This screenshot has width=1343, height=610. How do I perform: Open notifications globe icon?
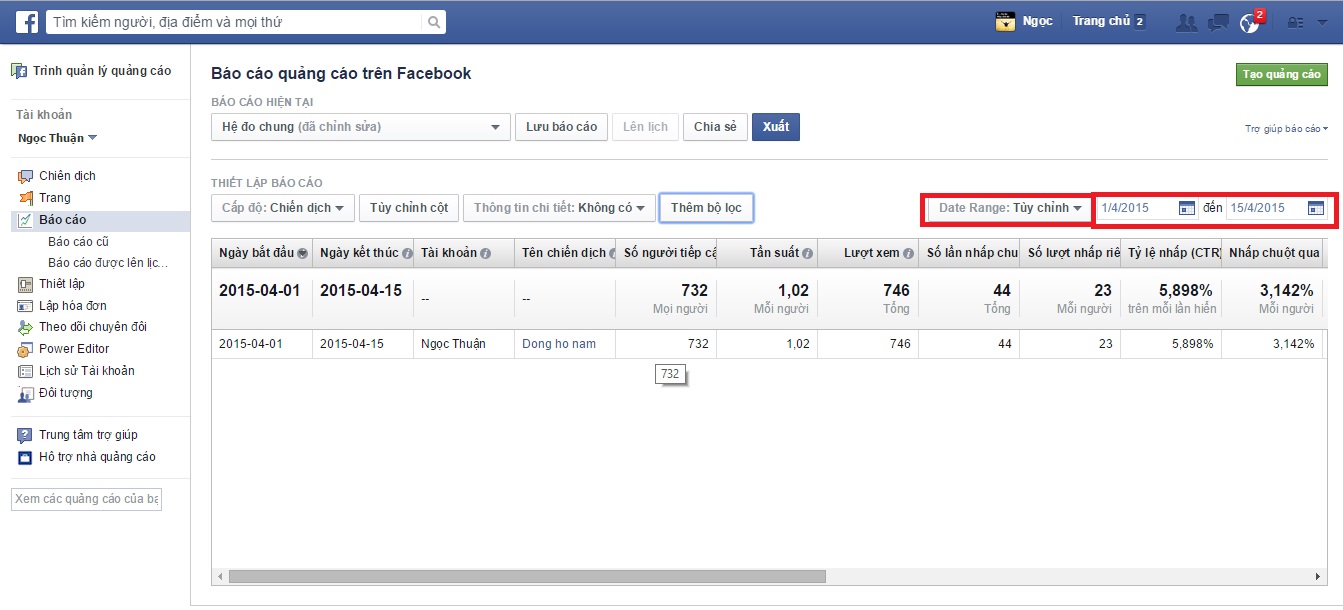pyautogui.click(x=1249, y=22)
